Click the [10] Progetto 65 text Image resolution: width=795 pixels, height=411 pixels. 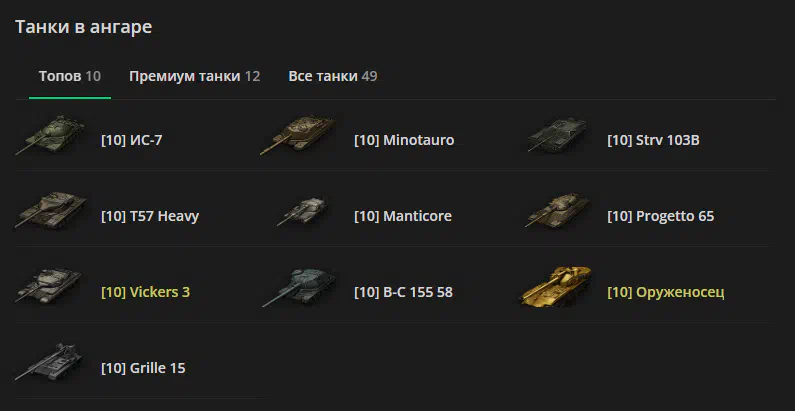pos(661,217)
